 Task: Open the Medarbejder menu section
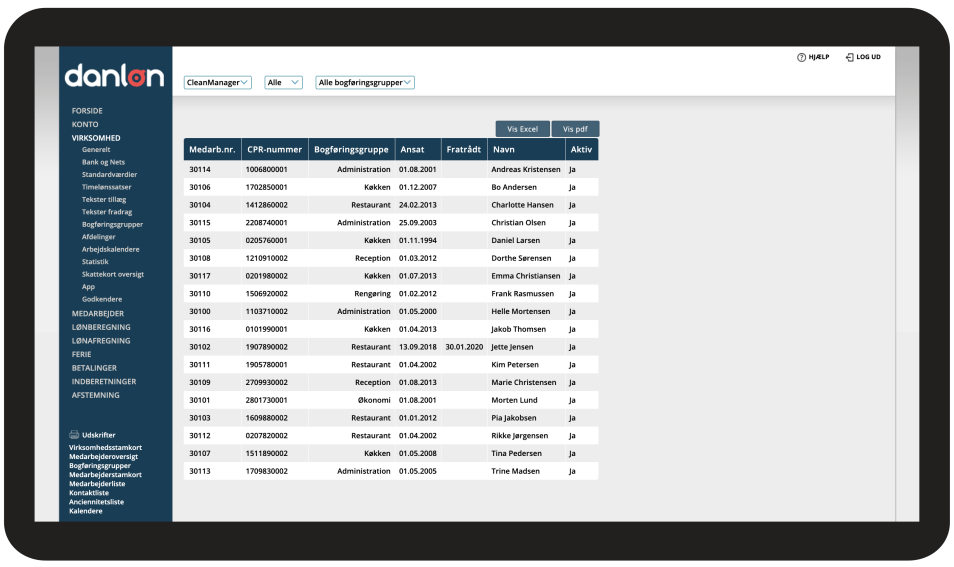pos(98,313)
